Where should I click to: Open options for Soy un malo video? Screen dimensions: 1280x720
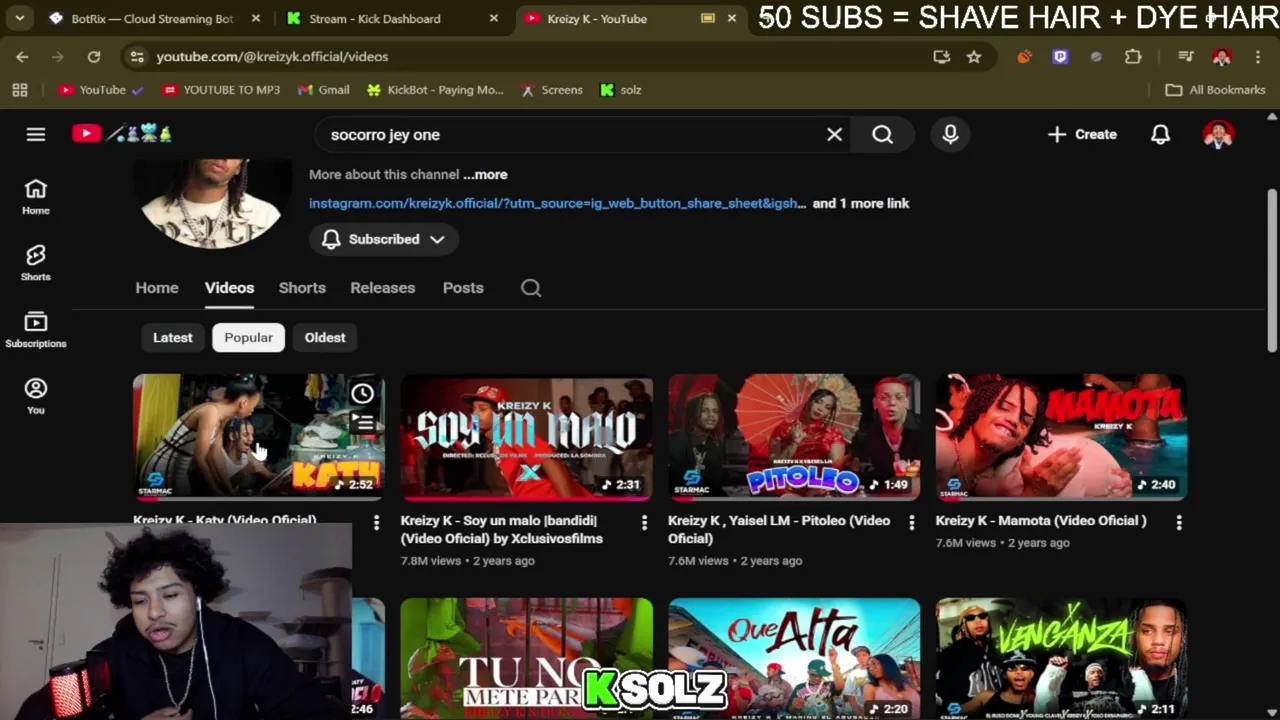644,522
